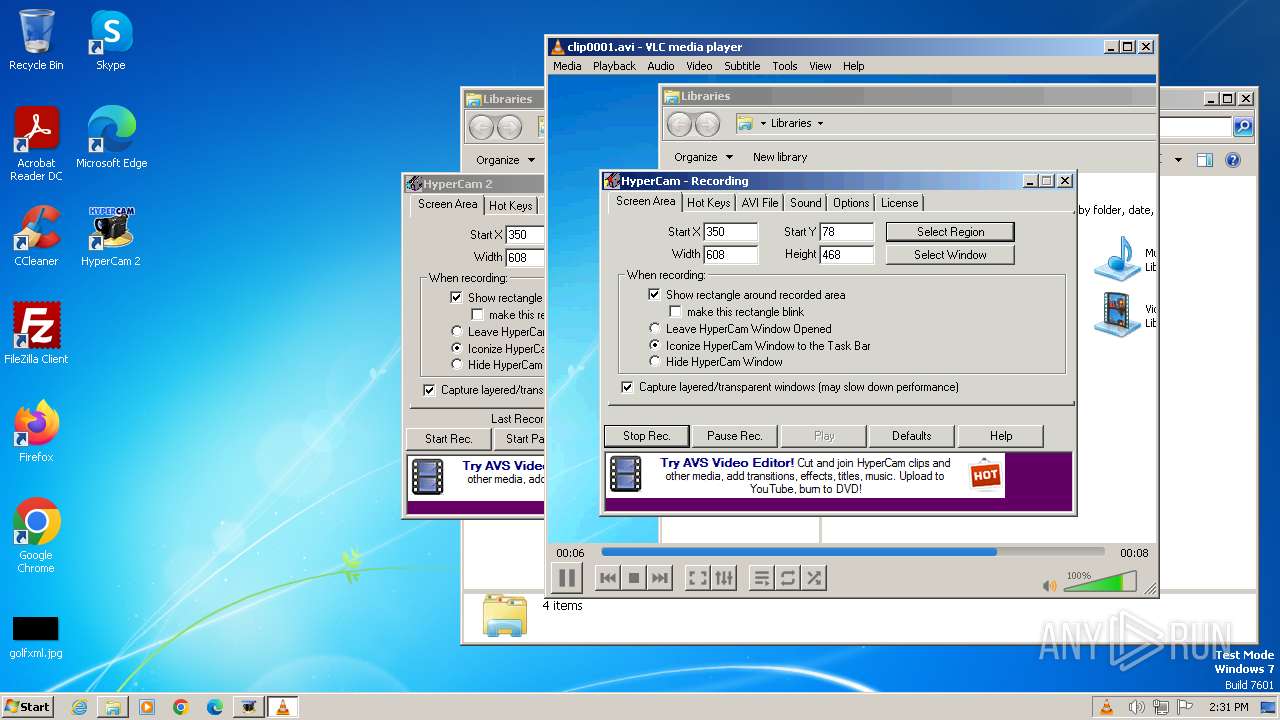The height and width of the screenshot is (720, 1280).
Task: Open the Videos library icon
Action: (1117, 314)
